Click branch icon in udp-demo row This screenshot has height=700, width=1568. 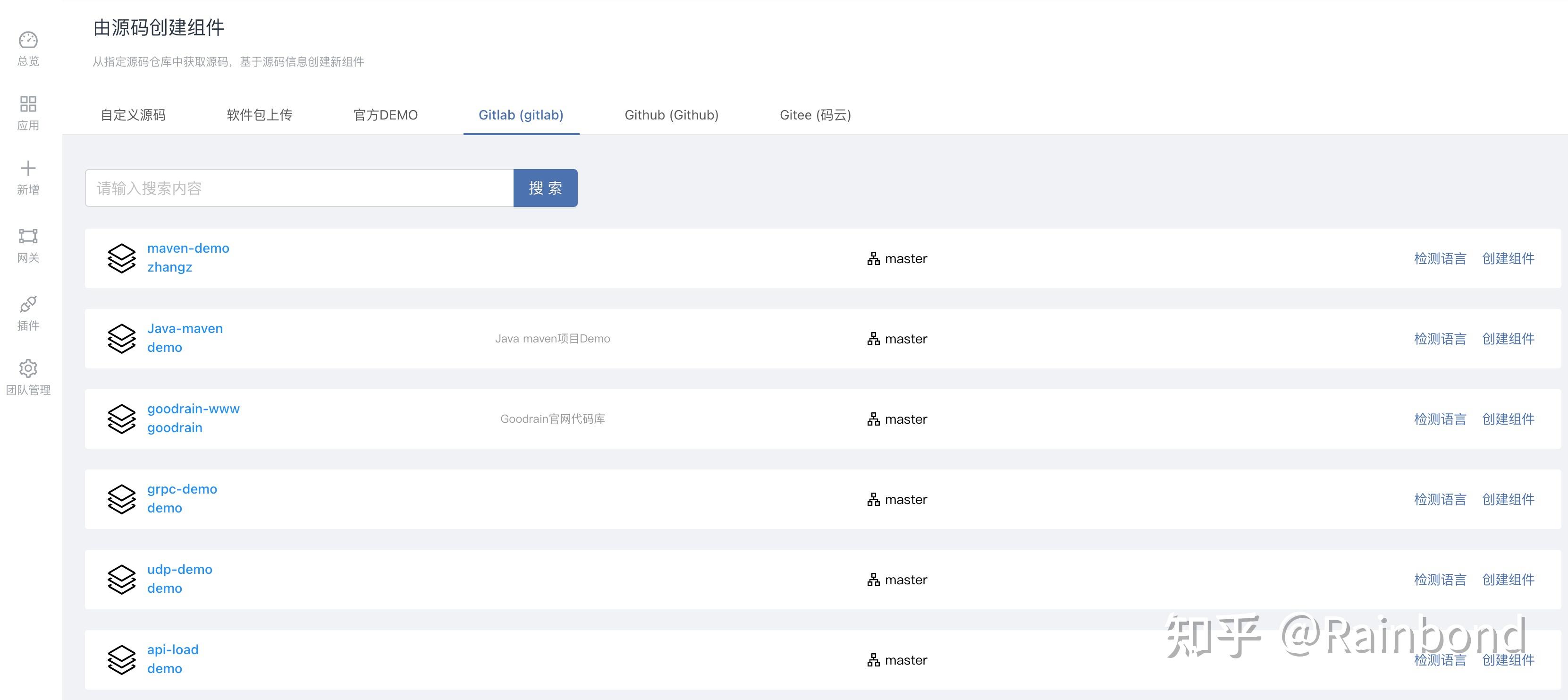pyautogui.click(x=874, y=580)
